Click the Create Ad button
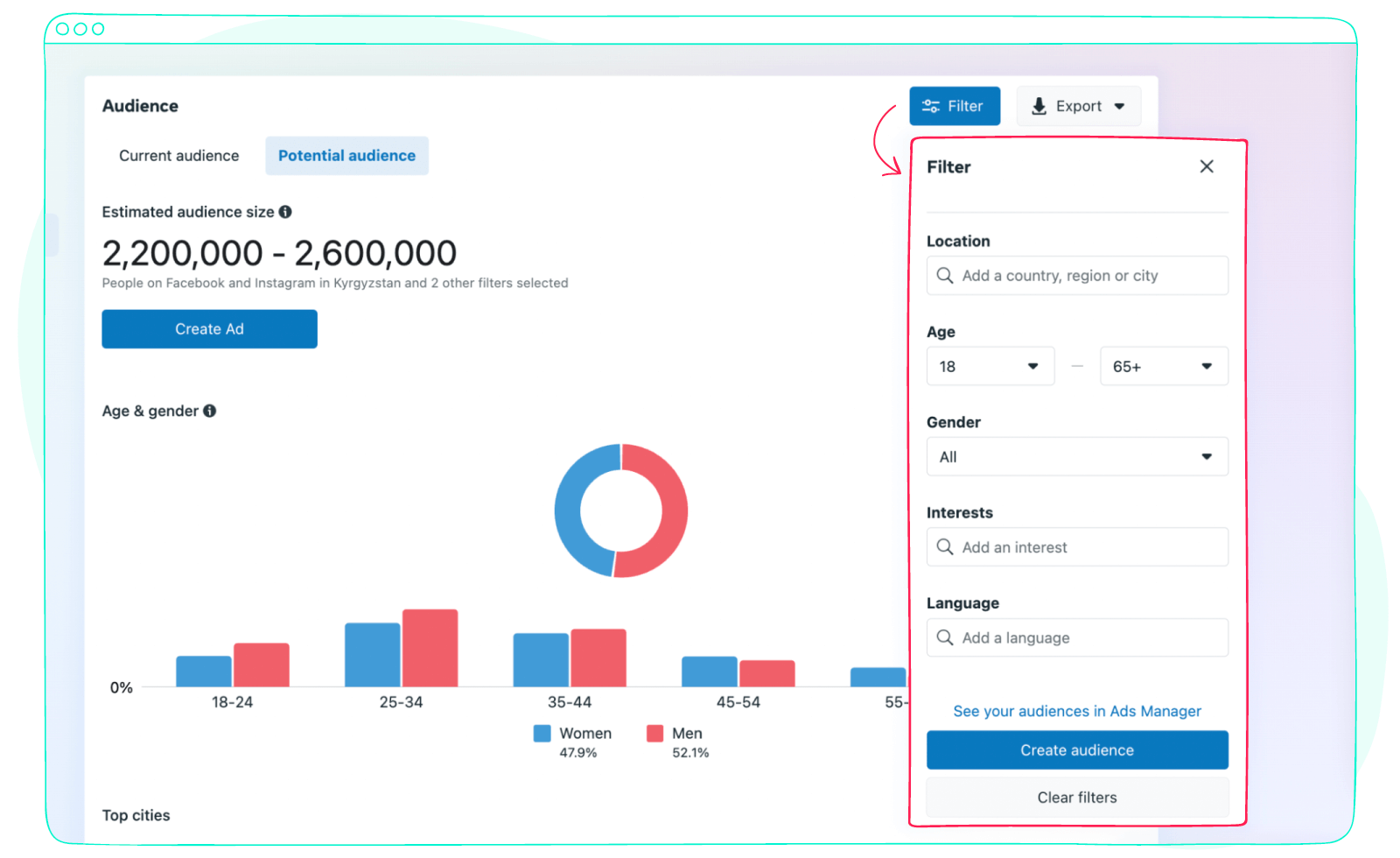 (x=209, y=328)
